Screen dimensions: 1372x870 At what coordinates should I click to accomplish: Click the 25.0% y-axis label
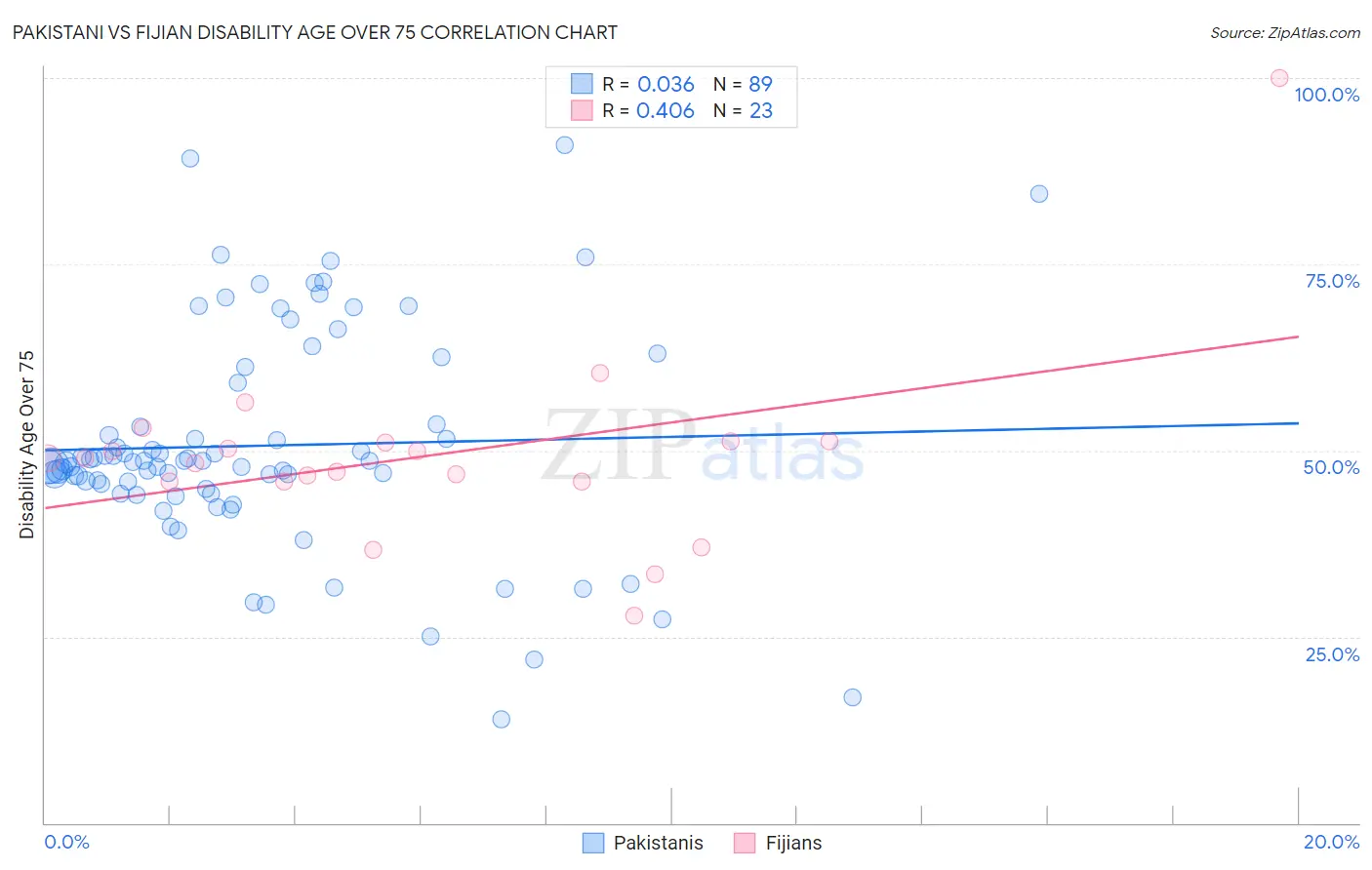point(1332,654)
